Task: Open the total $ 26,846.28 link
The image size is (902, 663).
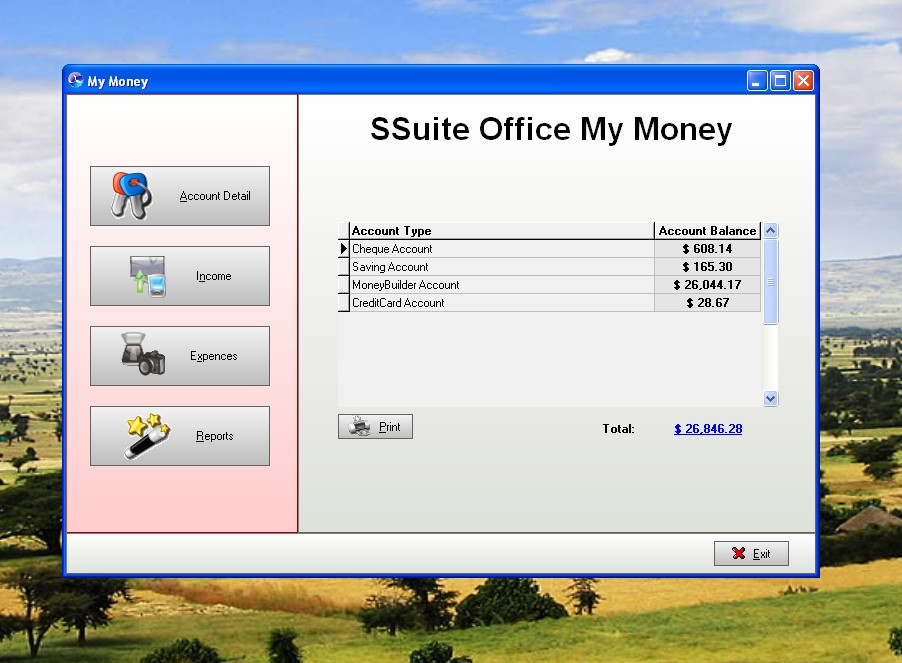Action: (708, 429)
